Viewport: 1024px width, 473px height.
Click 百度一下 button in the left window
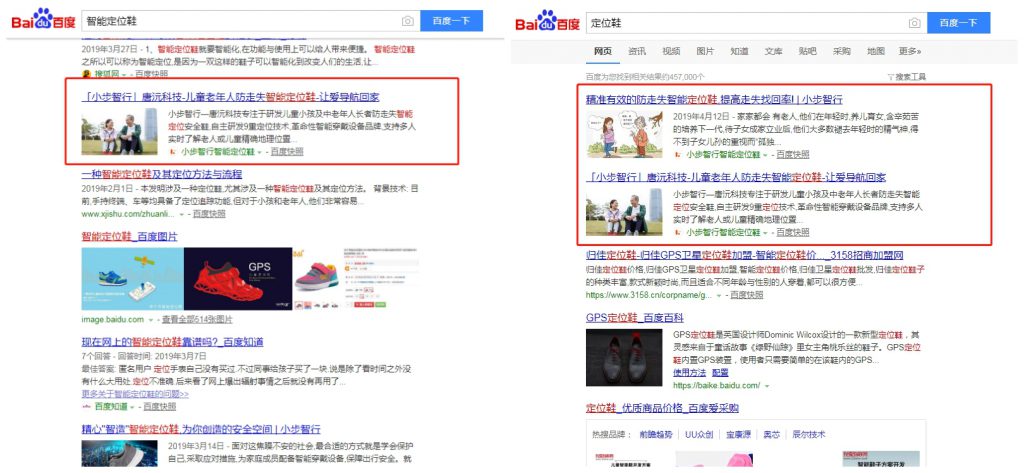coord(451,21)
